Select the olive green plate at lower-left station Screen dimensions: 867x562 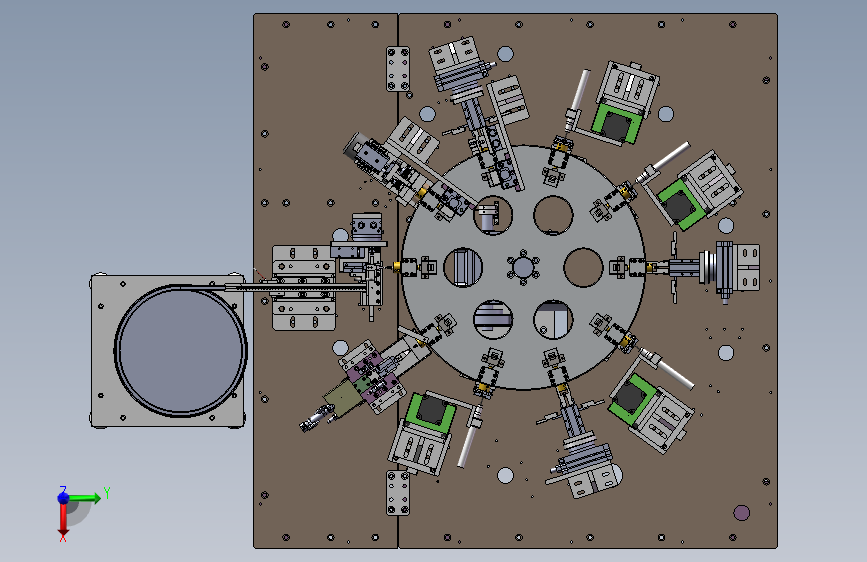tap(344, 398)
